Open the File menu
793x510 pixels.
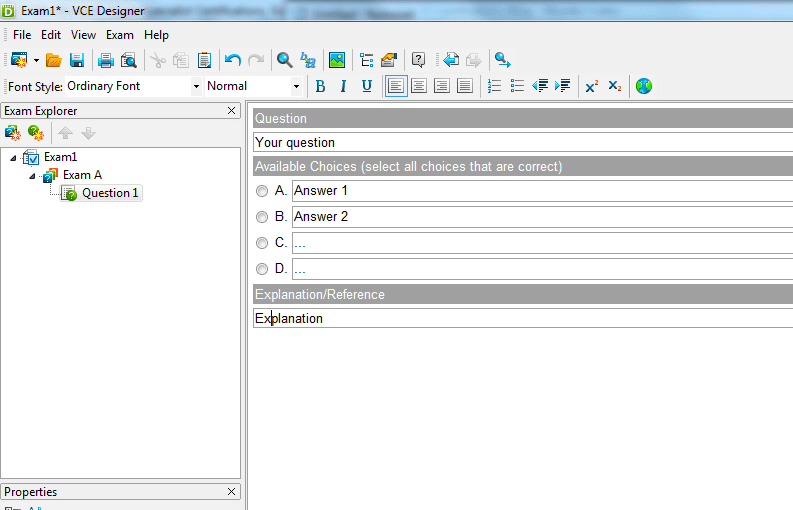tap(22, 35)
